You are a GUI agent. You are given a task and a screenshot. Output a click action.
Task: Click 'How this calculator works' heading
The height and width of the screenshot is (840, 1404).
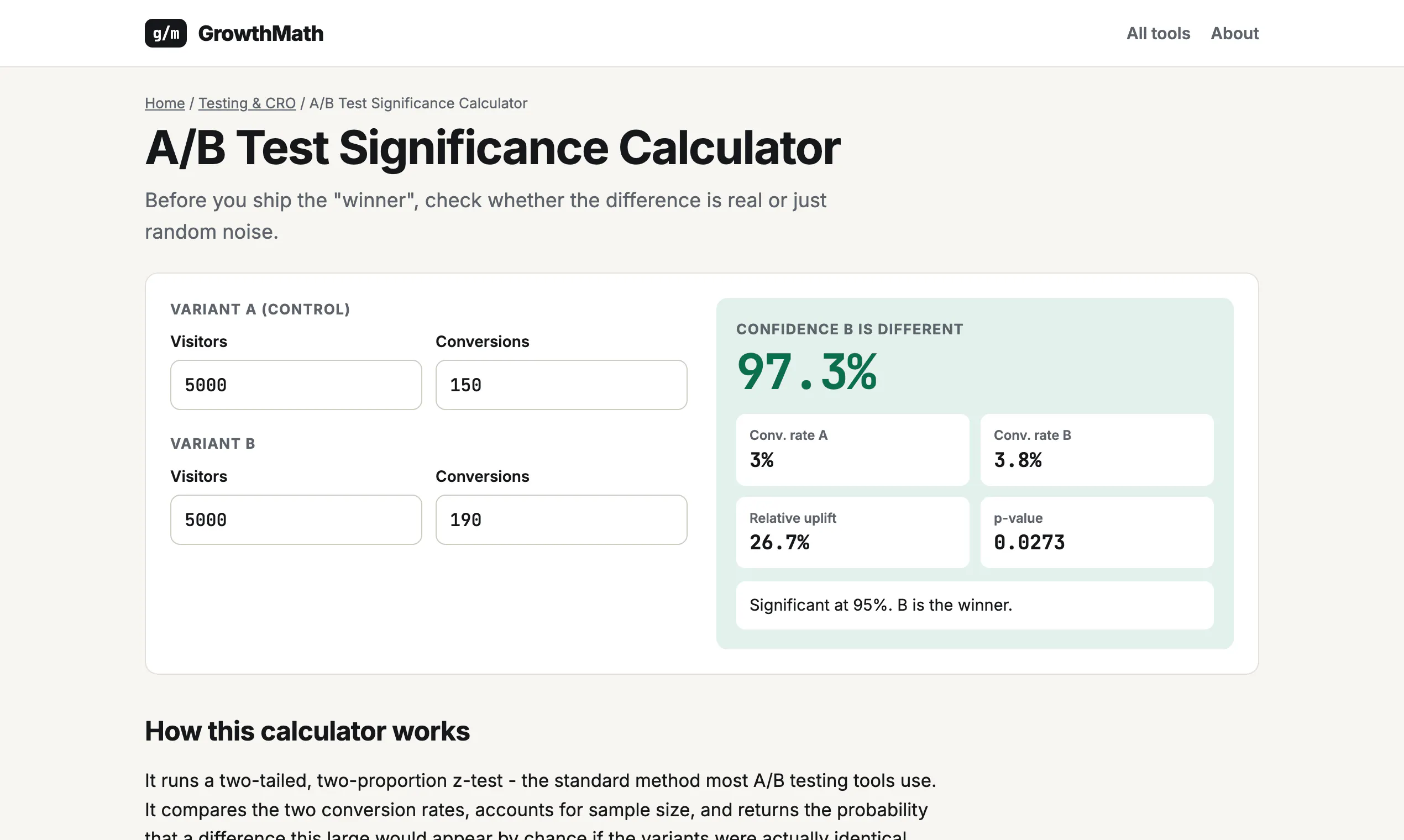[x=307, y=731]
